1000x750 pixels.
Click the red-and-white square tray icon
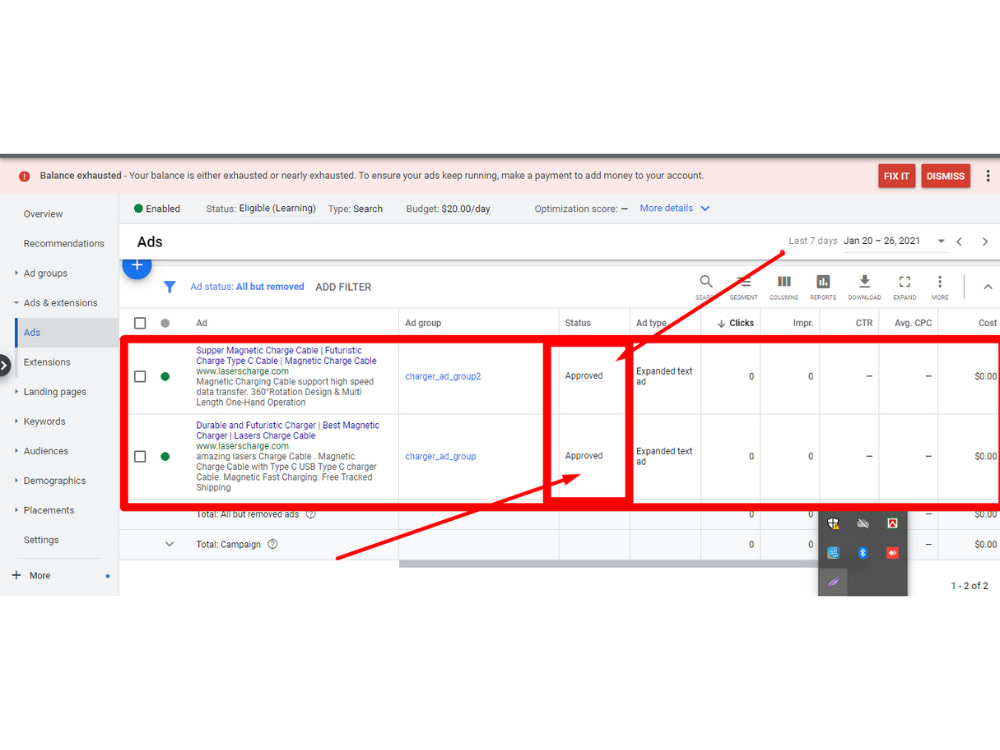click(x=892, y=524)
